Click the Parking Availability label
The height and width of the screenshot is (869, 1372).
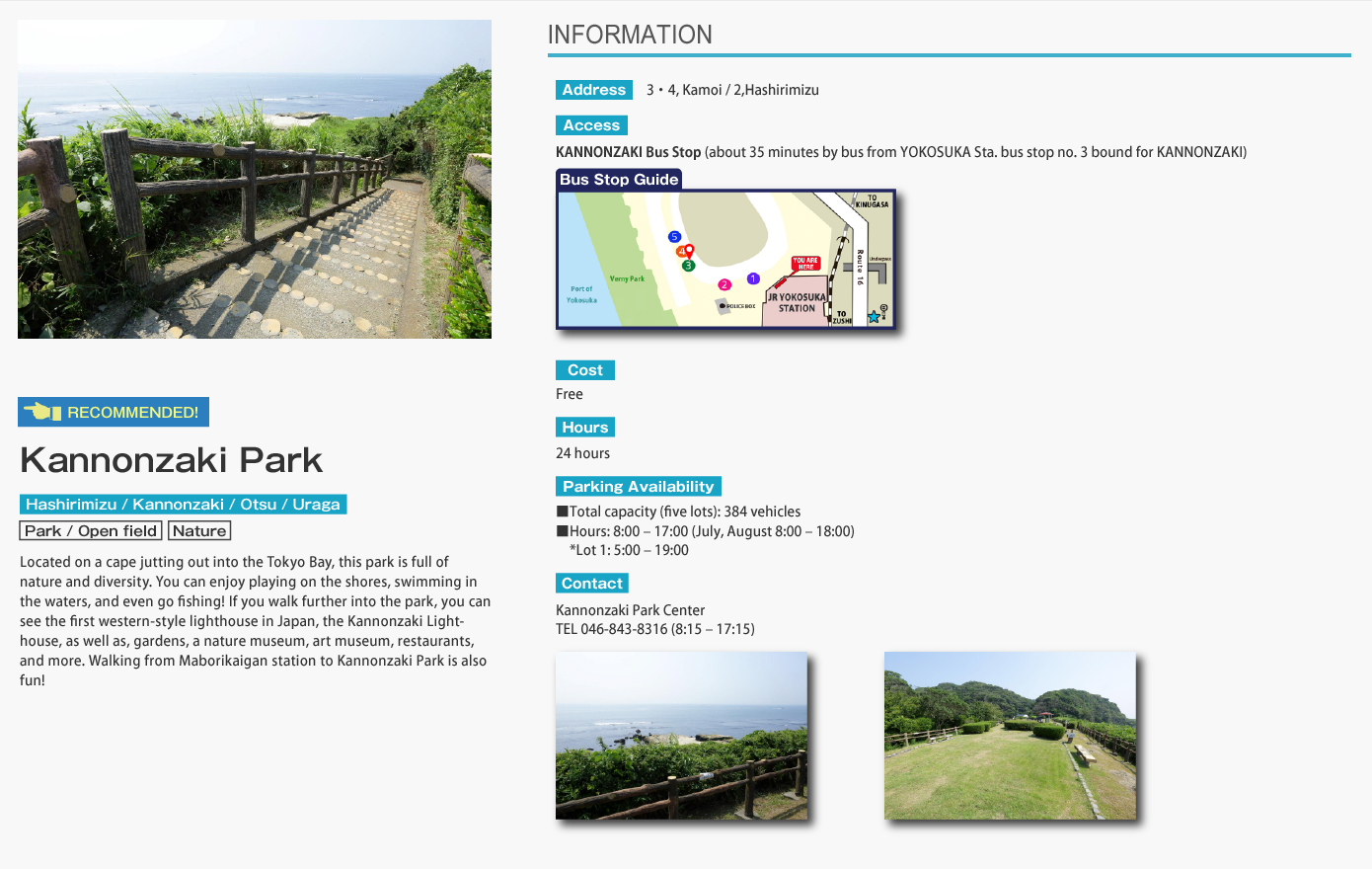[638, 487]
